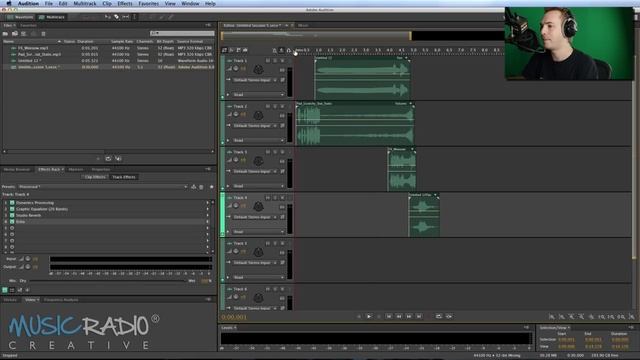Select the Clip Effects button
This screenshot has width=640, height=360.
click(x=95, y=177)
